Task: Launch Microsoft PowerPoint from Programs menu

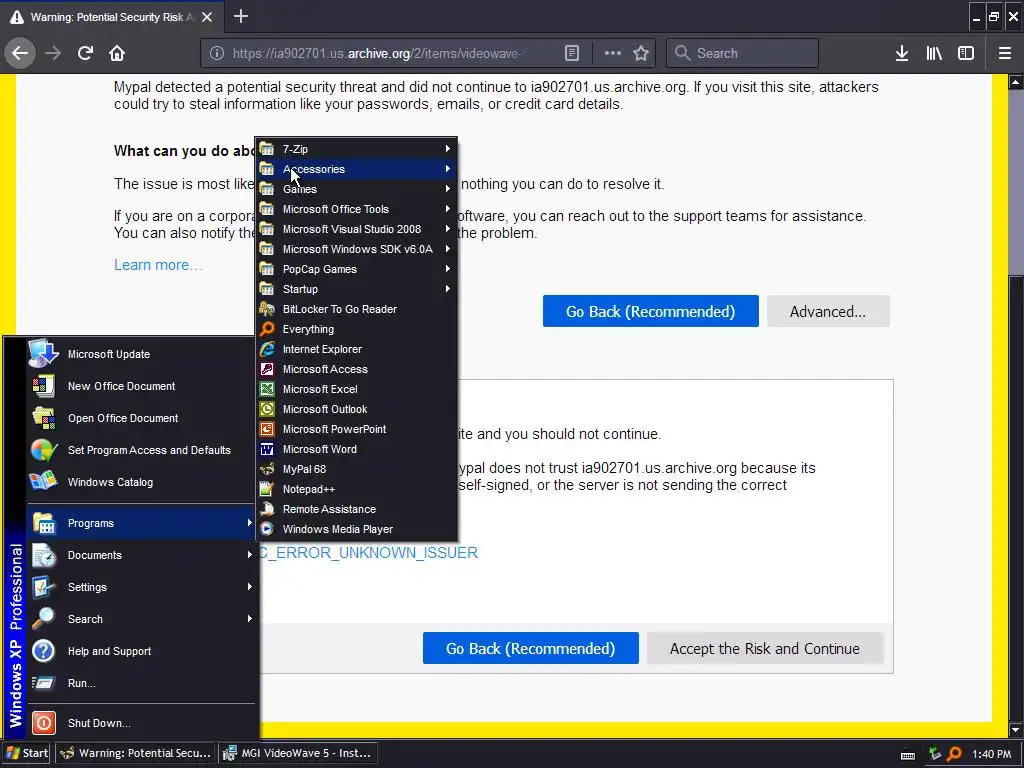Action: click(357, 429)
